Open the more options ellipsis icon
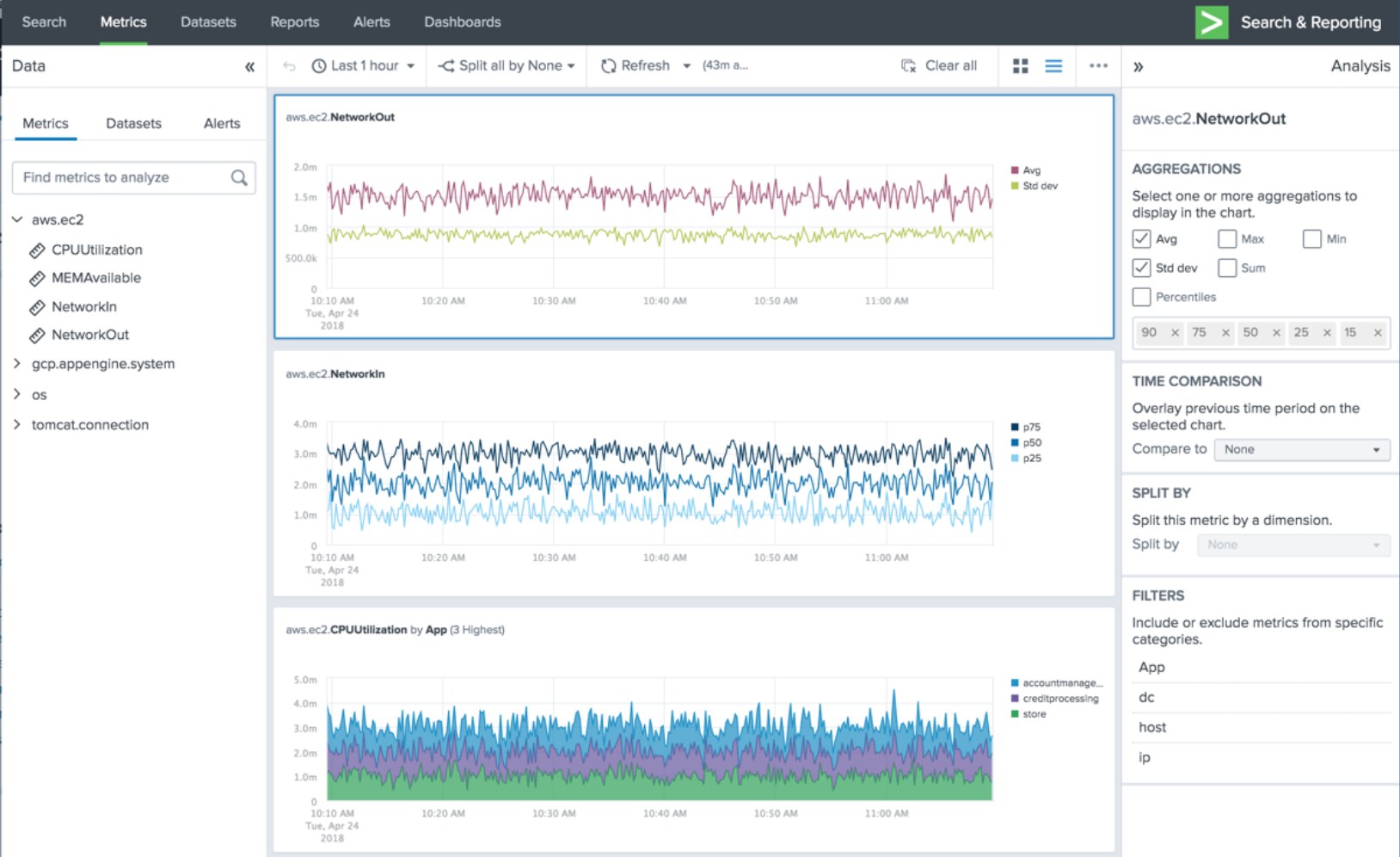This screenshot has width=1400, height=857. (1098, 65)
